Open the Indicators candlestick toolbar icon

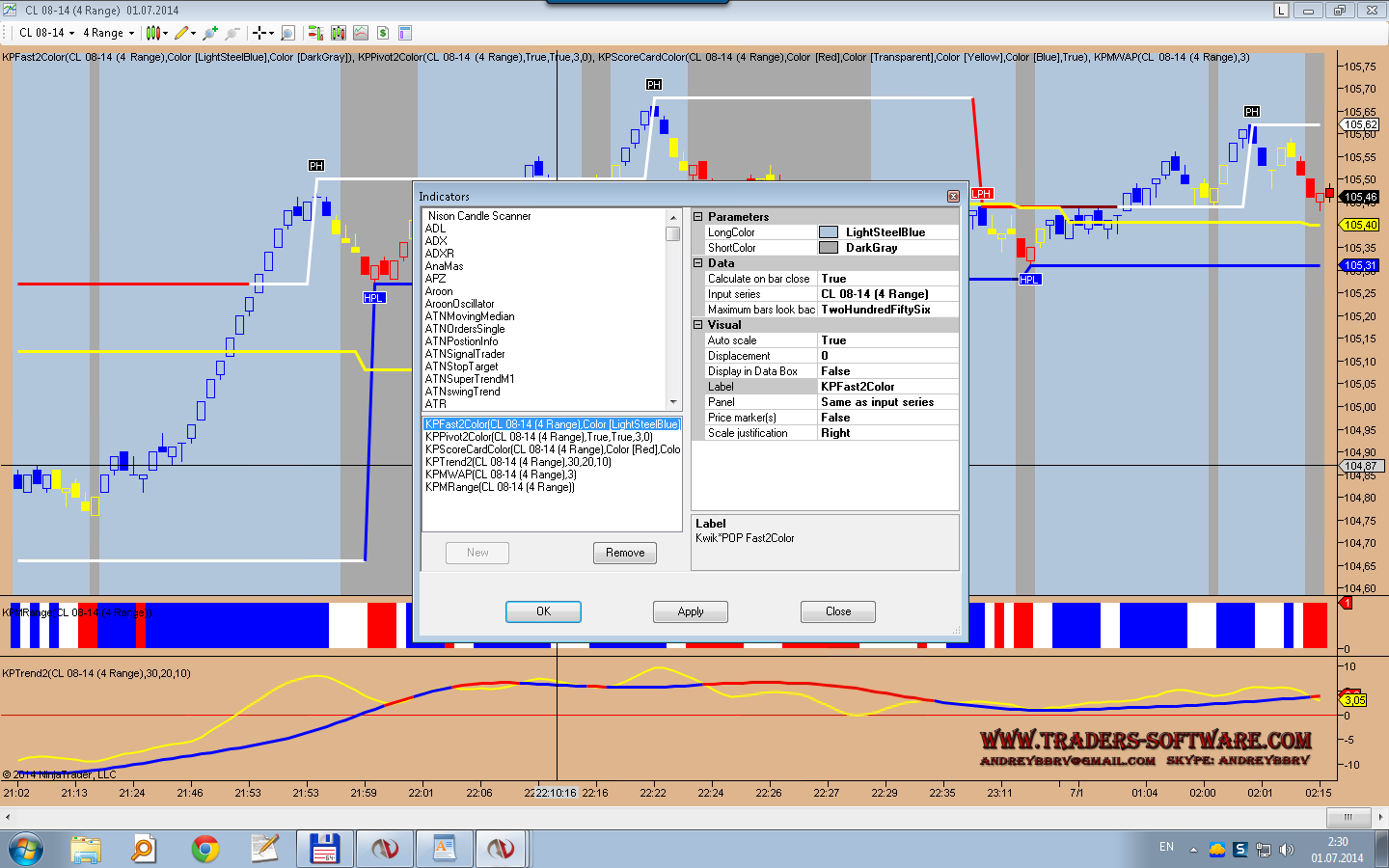339,33
